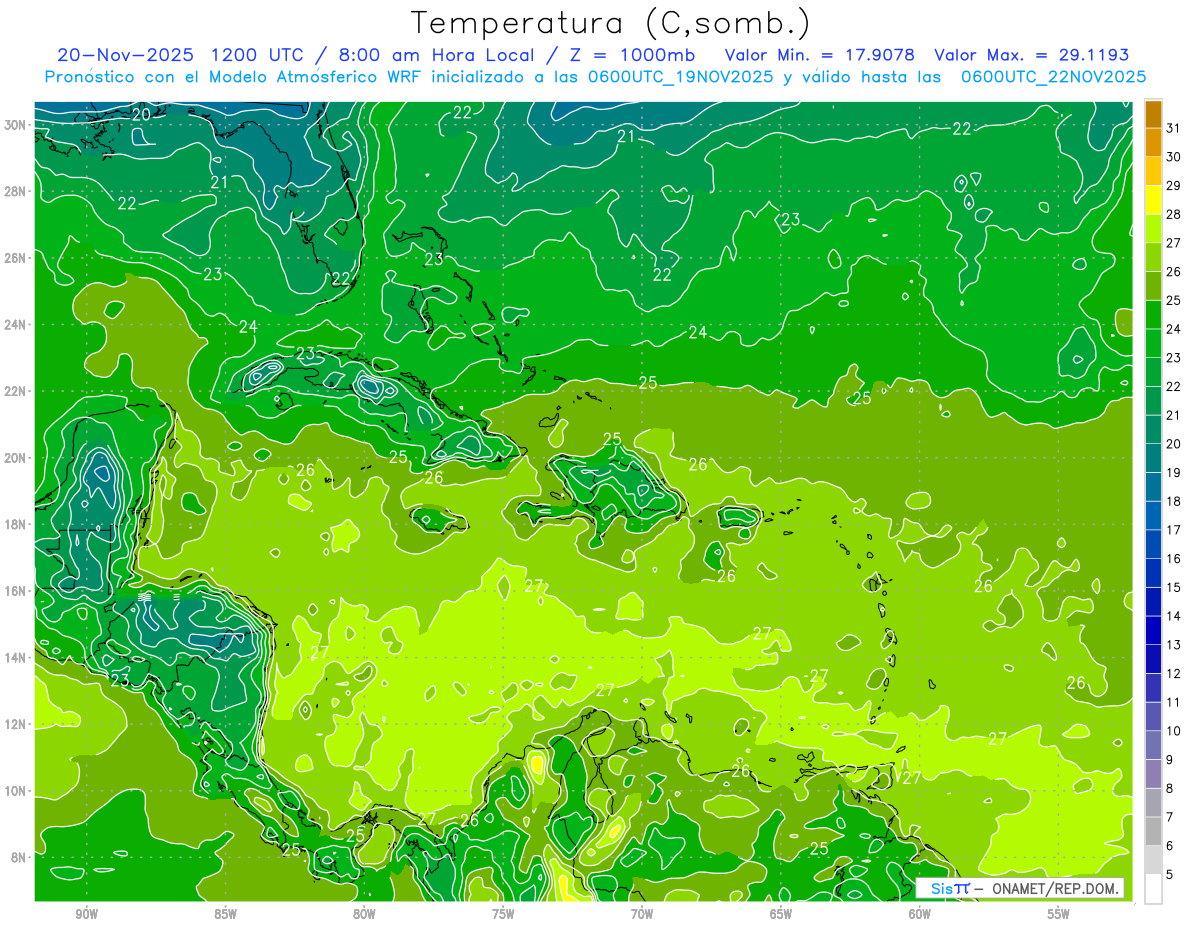Click the color scale value 11
This screenshot has width=1200, height=927.
coord(1174,703)
